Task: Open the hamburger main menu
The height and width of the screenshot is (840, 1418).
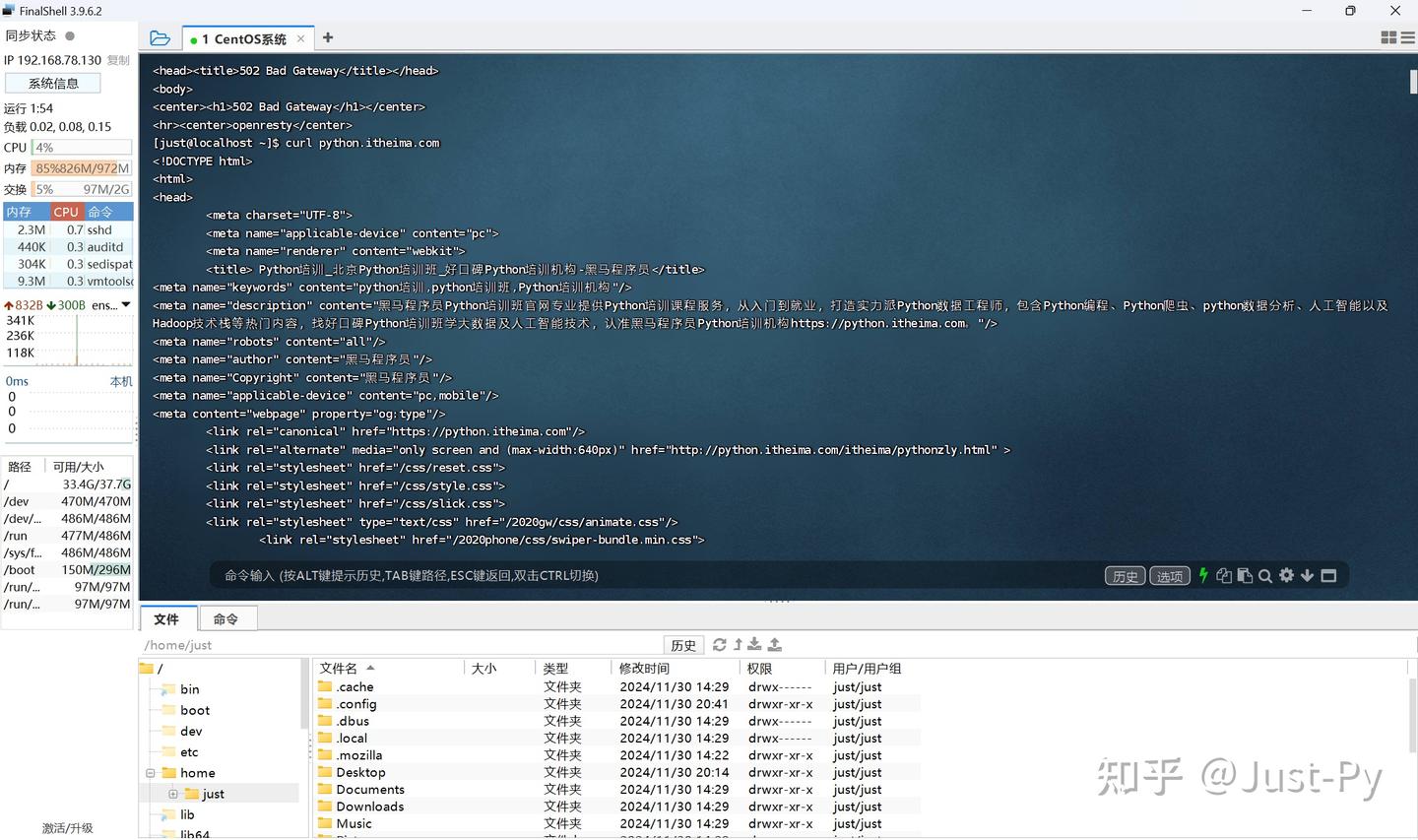Action: tap(1407, 37)
